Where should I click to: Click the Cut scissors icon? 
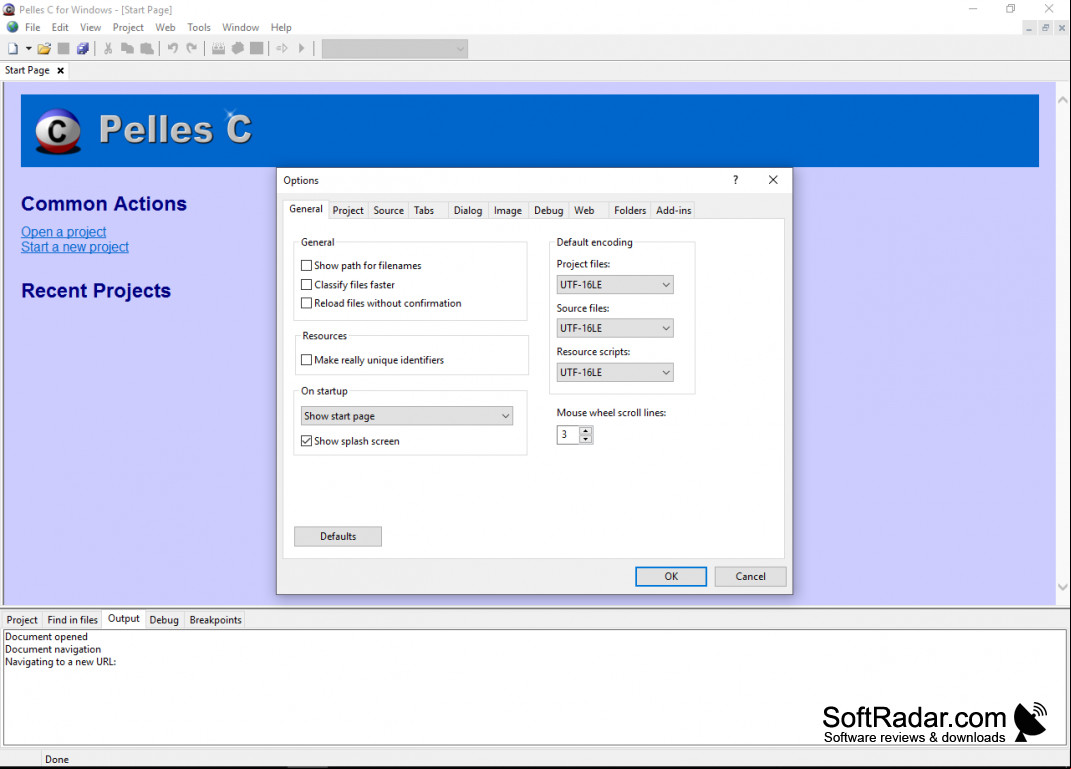108,48
